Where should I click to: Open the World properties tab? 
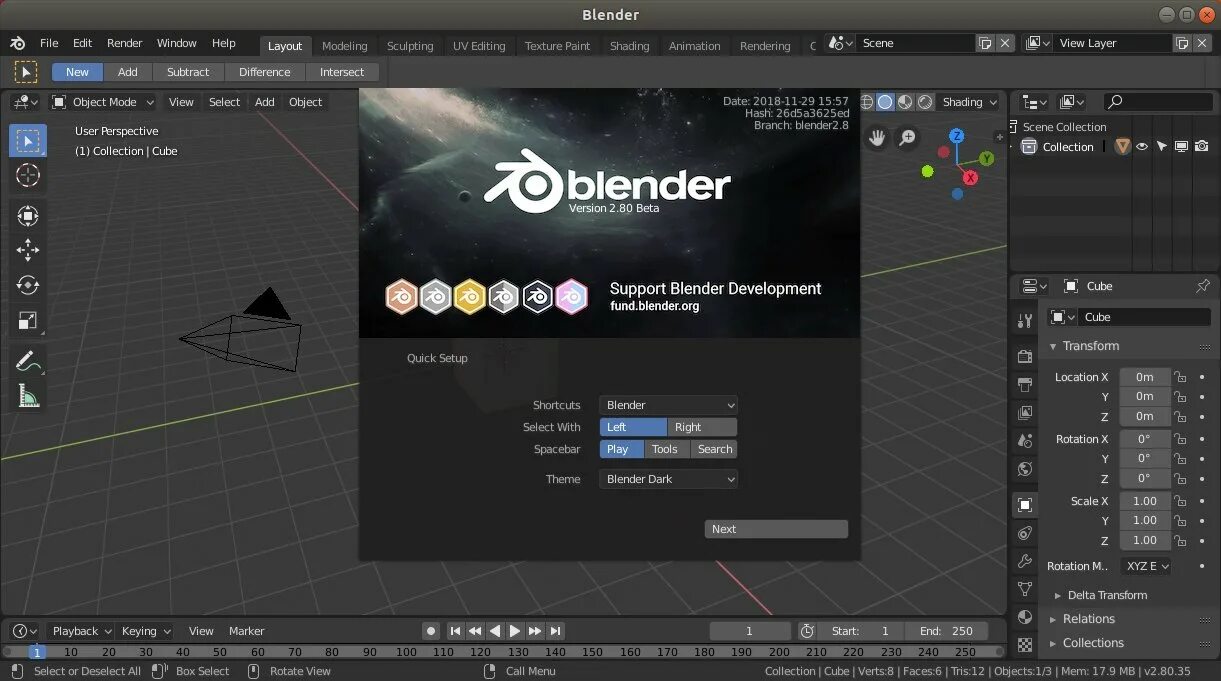tap(1025, 469)
